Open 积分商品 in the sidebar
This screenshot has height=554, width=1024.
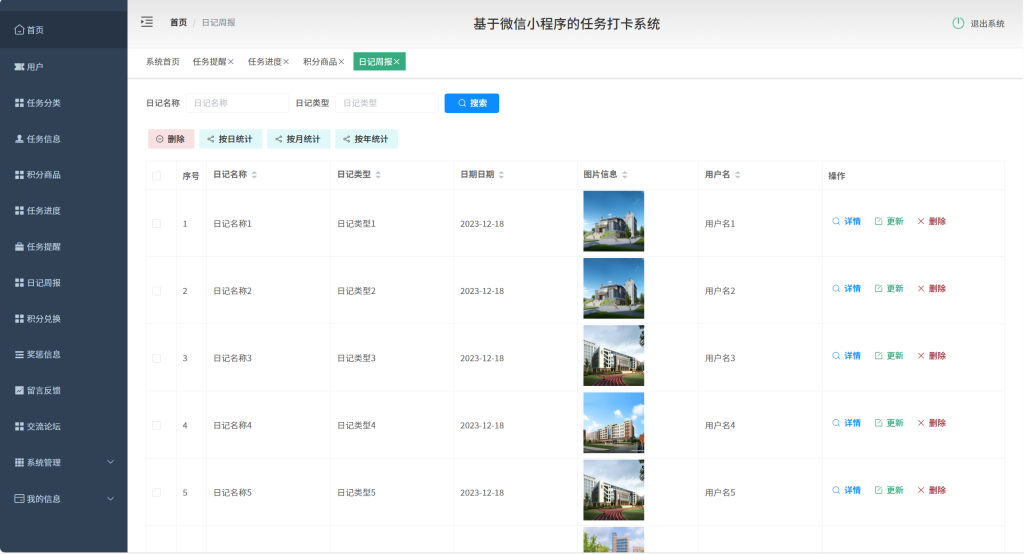coord(63,174)
